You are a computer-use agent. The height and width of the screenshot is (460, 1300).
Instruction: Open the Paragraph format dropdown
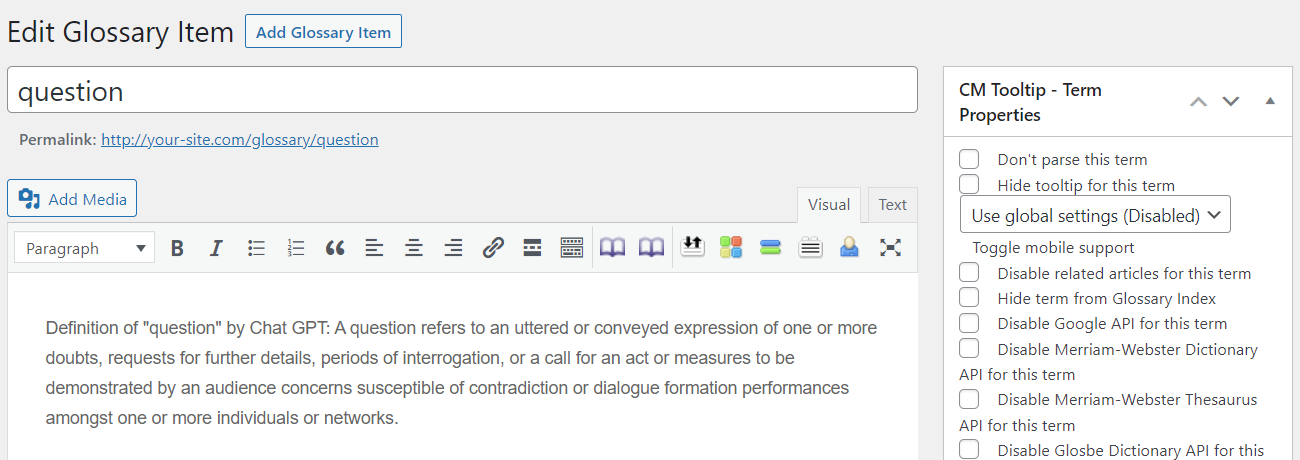(x=85, y=248)
